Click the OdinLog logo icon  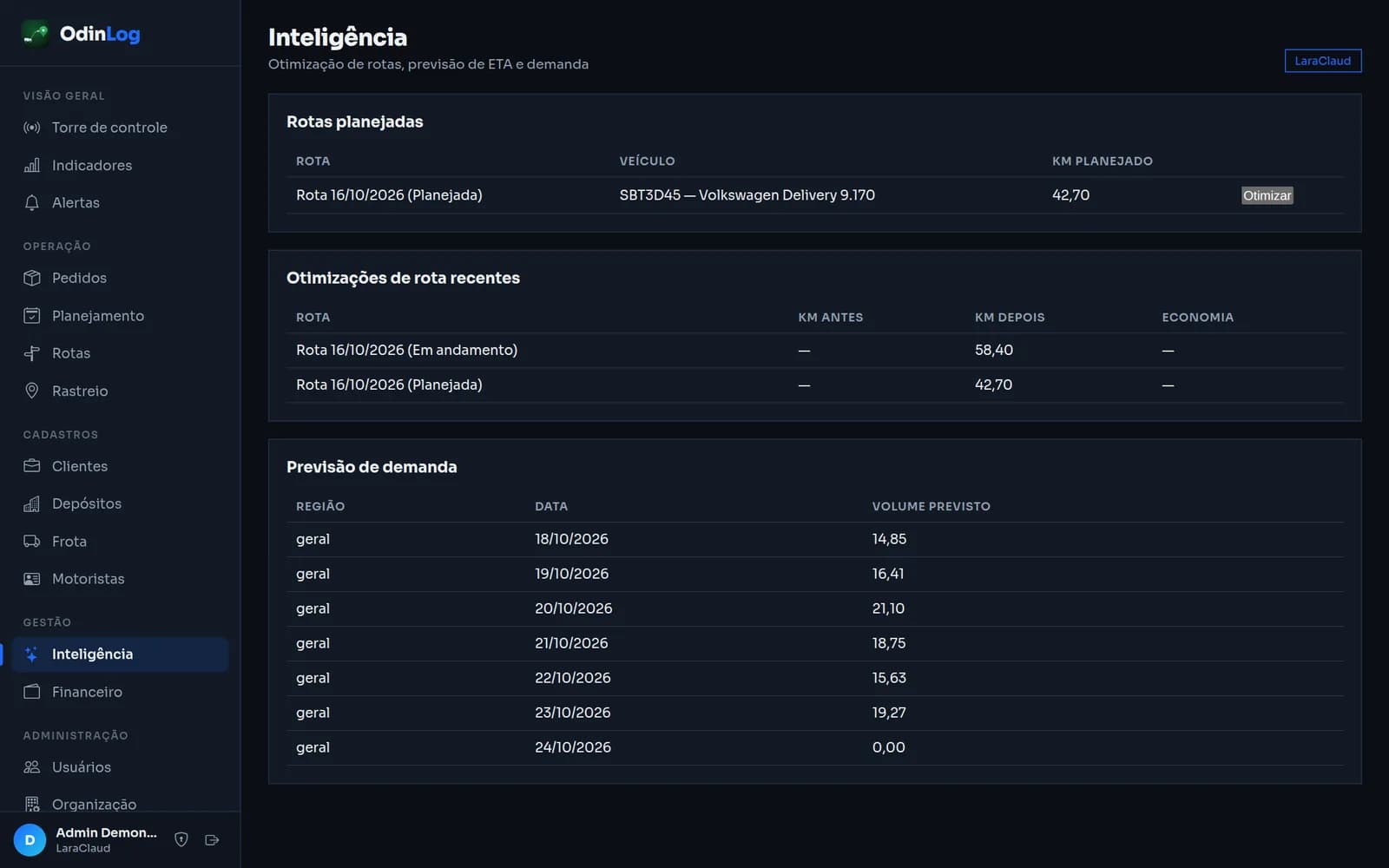[x=36, y=34]
